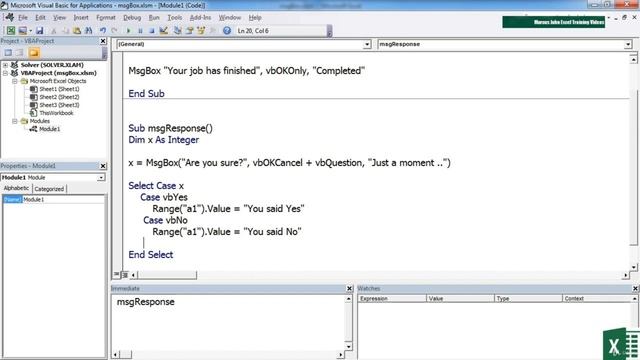Expand the Solver (SOLVER.XLAM) project node

pyautogui.click(x=5, y=65)
